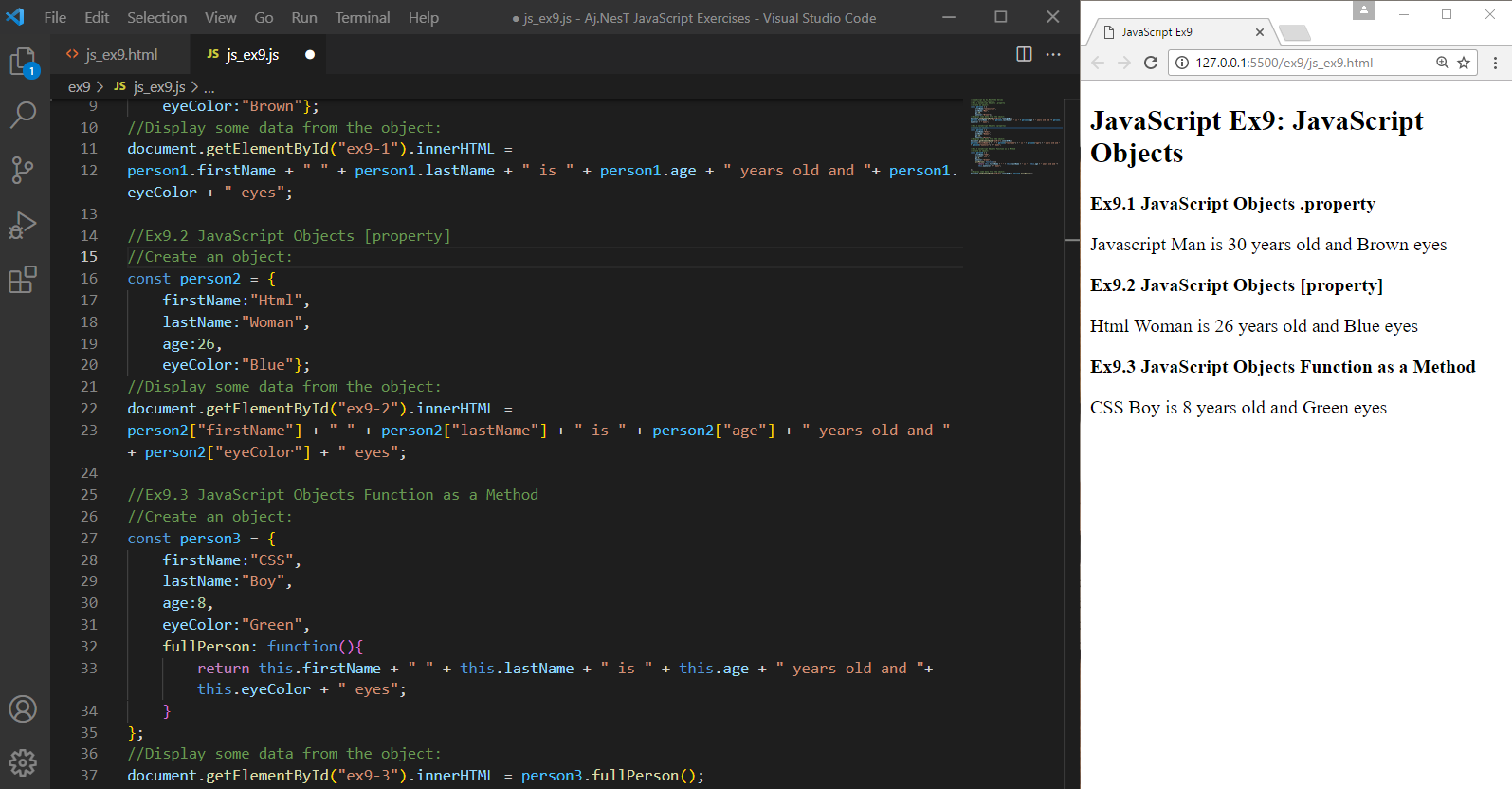Click the browser address bar URL
Image resolution: width=1512 pixels, height=789 pixels.
point(1284,63)
